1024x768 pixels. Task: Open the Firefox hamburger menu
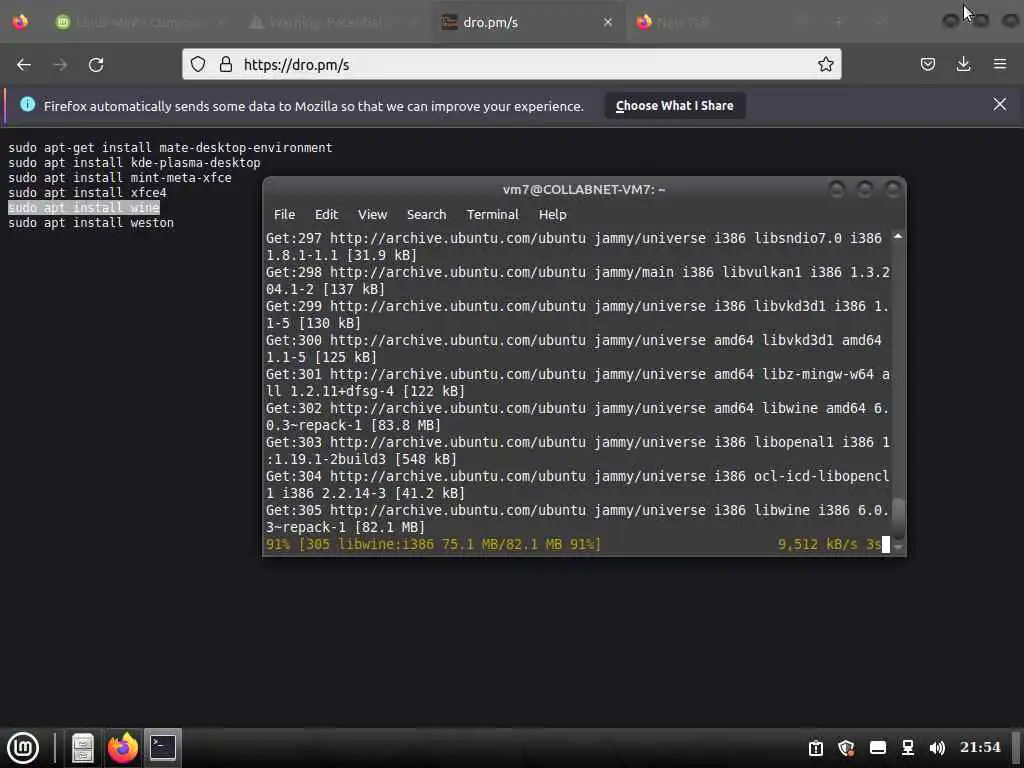tap(1000, 64)
